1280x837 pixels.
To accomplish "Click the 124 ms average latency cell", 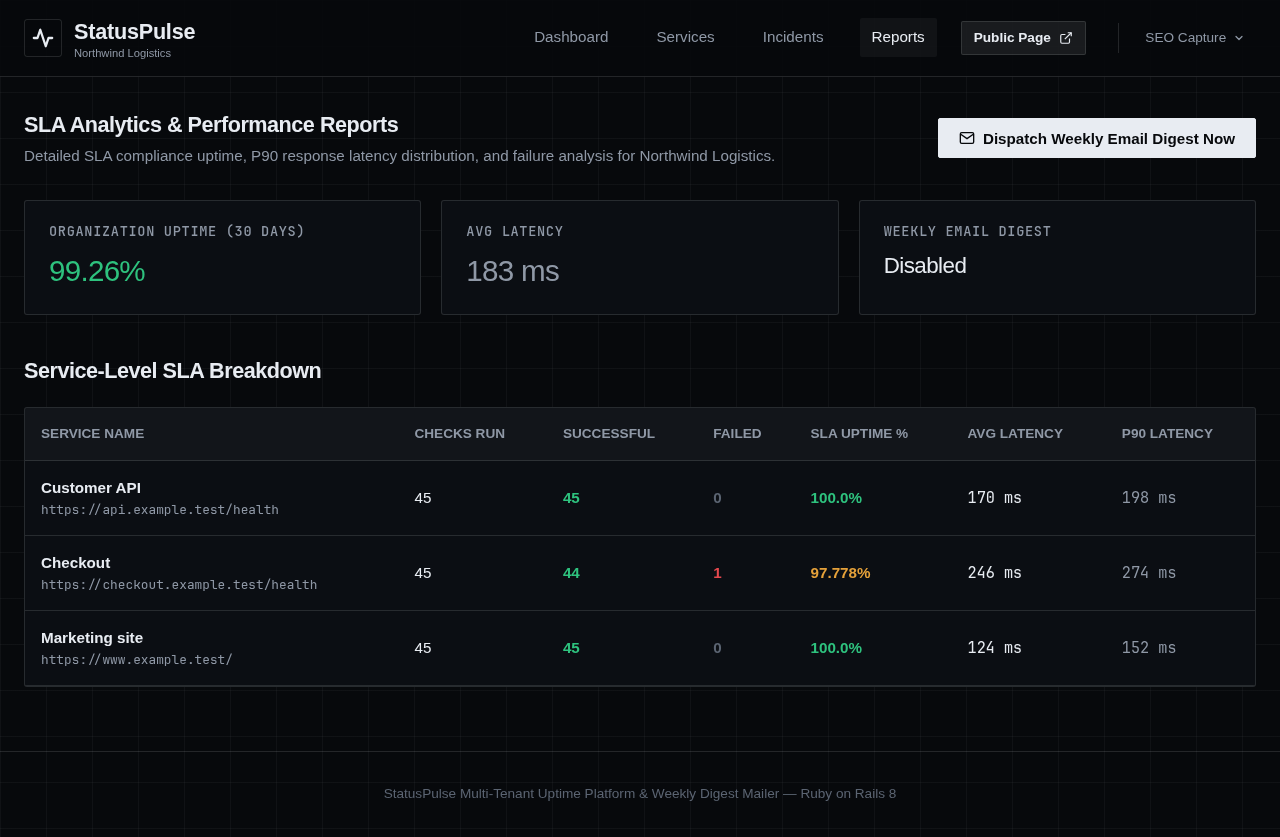I will coord(995,648).
